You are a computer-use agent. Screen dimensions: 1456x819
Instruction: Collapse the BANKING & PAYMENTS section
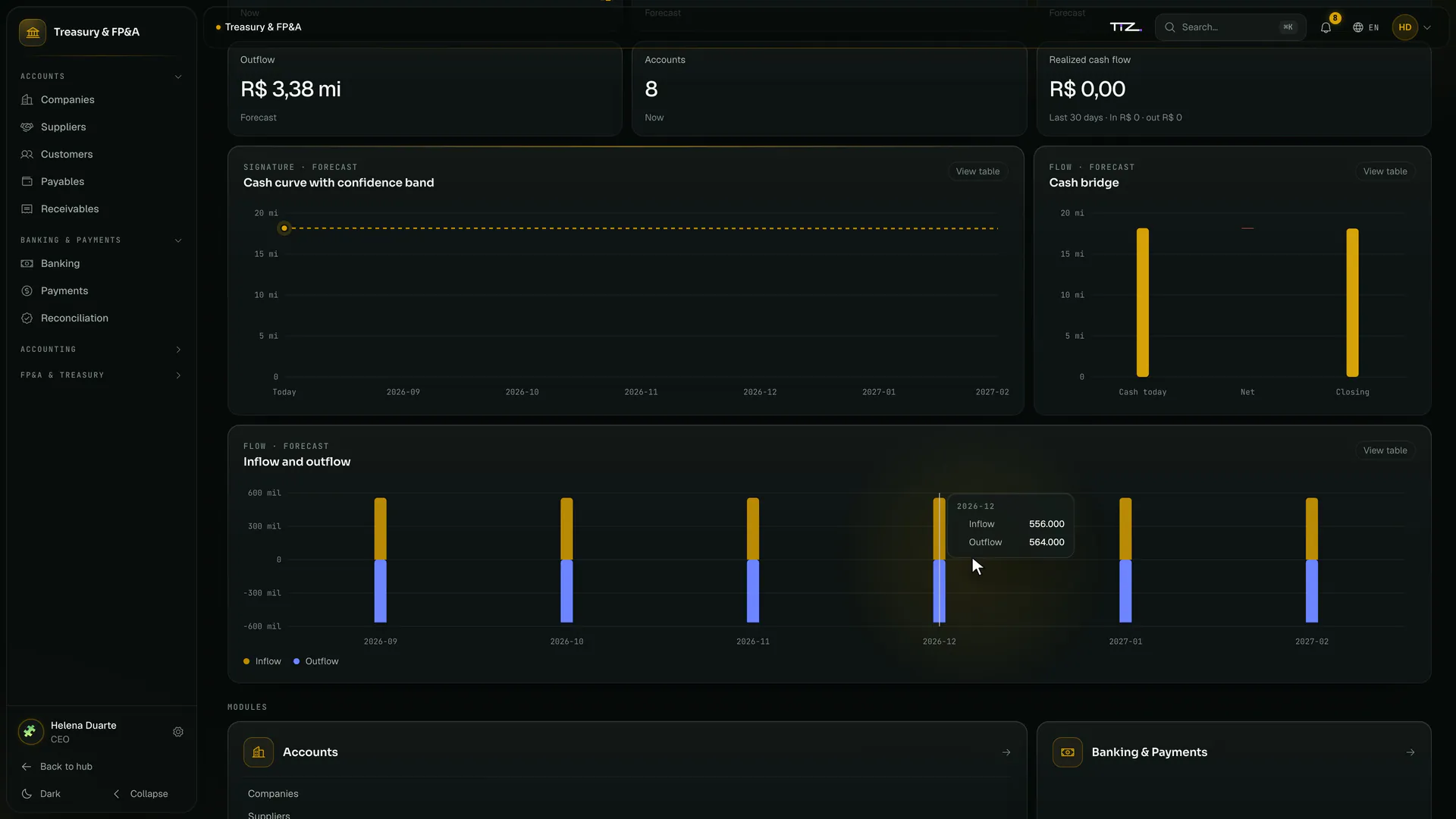point(102,240)
